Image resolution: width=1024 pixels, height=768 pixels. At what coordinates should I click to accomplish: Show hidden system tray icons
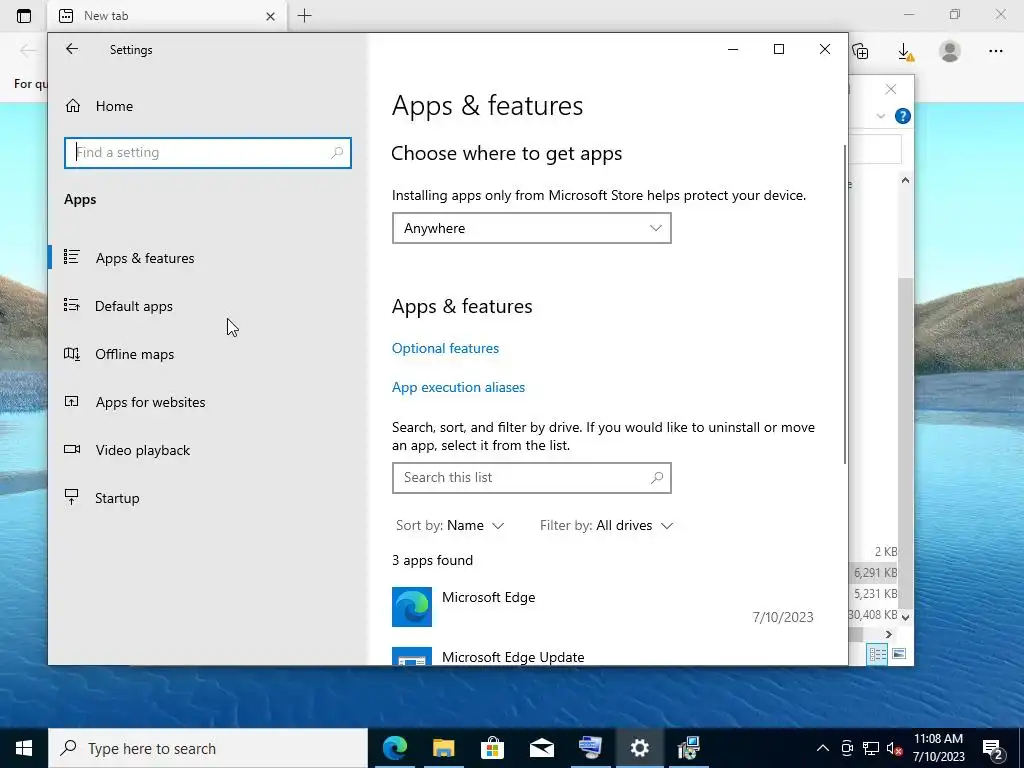tap(823, 748)
